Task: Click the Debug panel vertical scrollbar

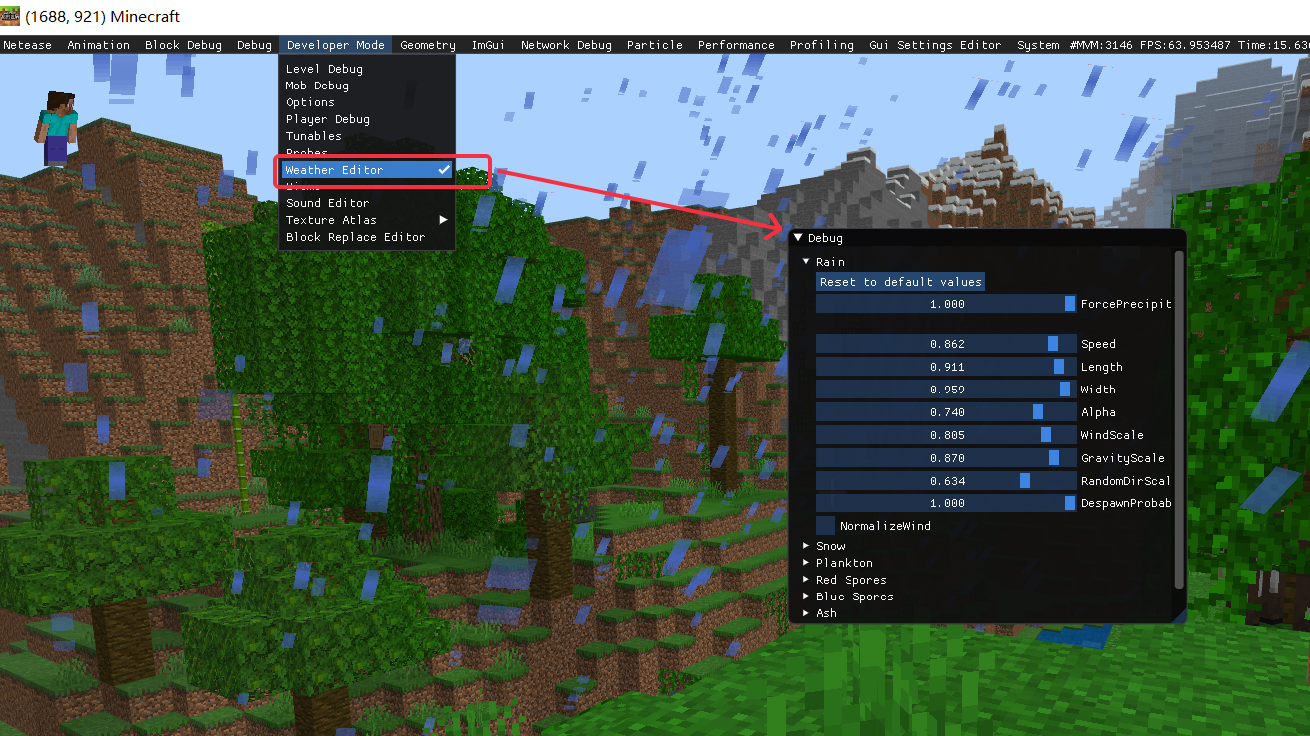Action: (x=1180, y=420)
